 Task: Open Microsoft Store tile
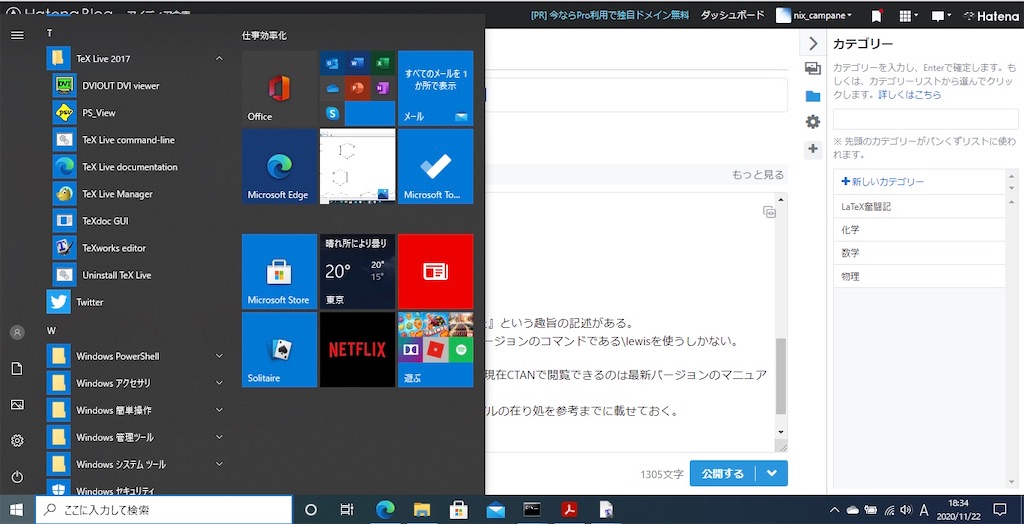coord(280,272)
